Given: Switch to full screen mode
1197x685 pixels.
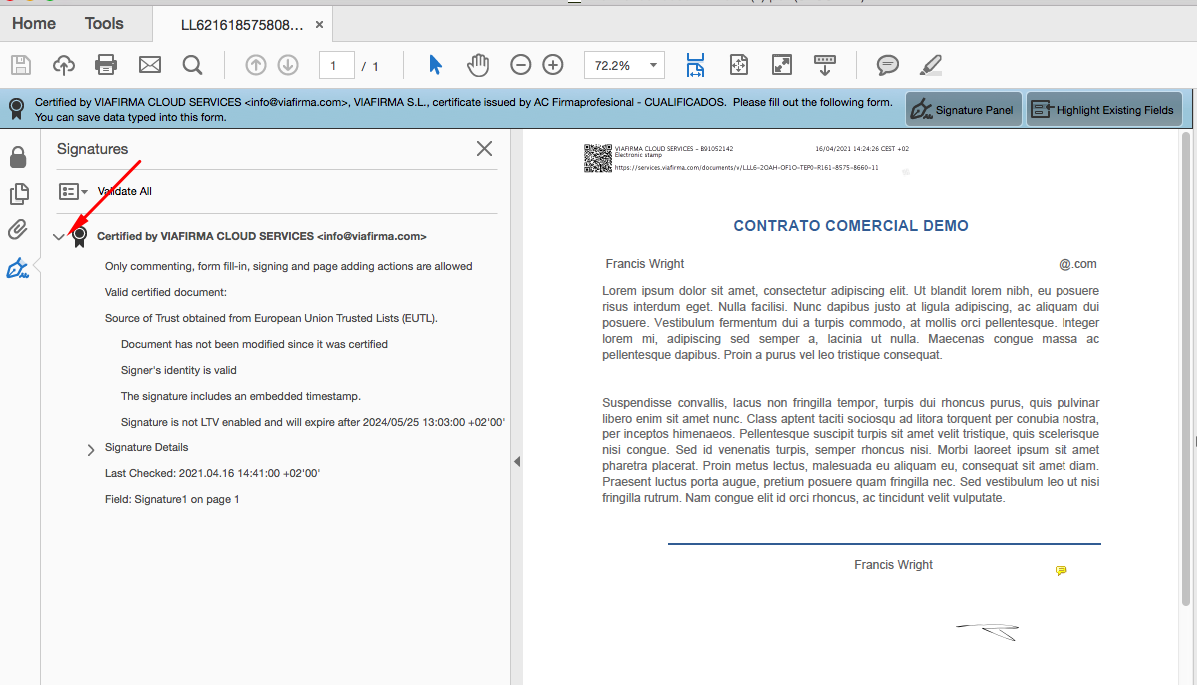Looking at the screenshot, I should click(x=782, y=65).
